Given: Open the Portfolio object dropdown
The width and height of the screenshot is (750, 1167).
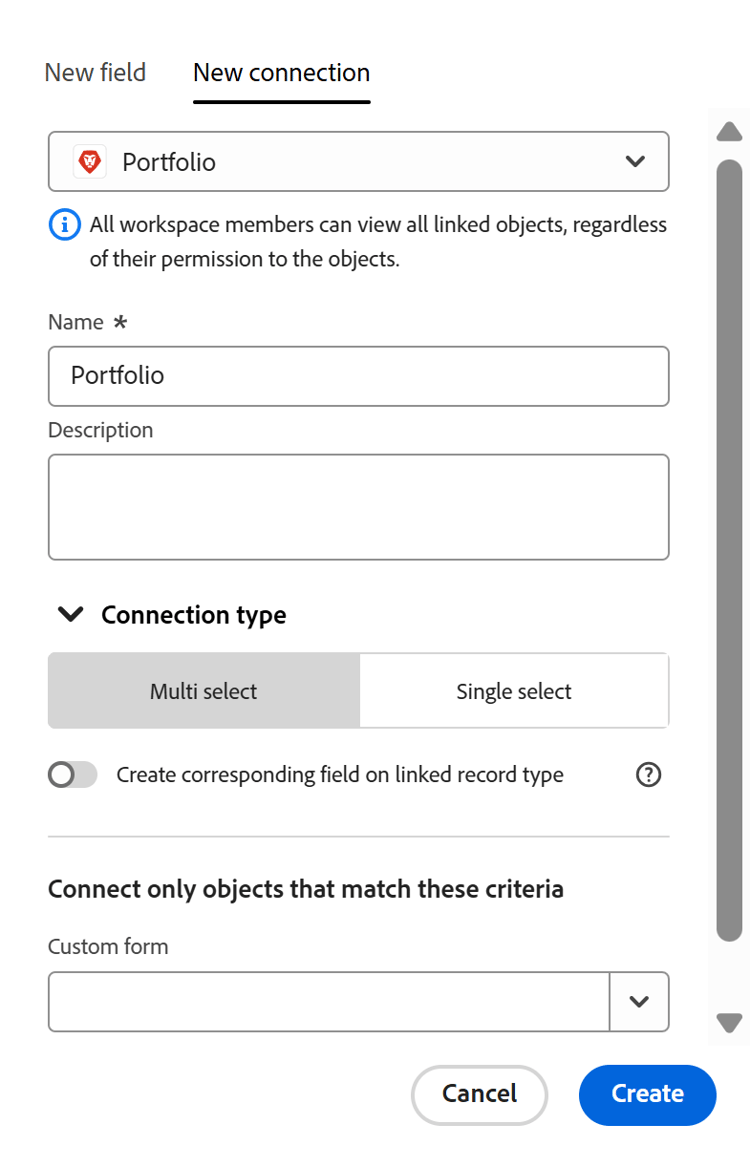Looking at the screenshot, I should click(x=359, y=161).
